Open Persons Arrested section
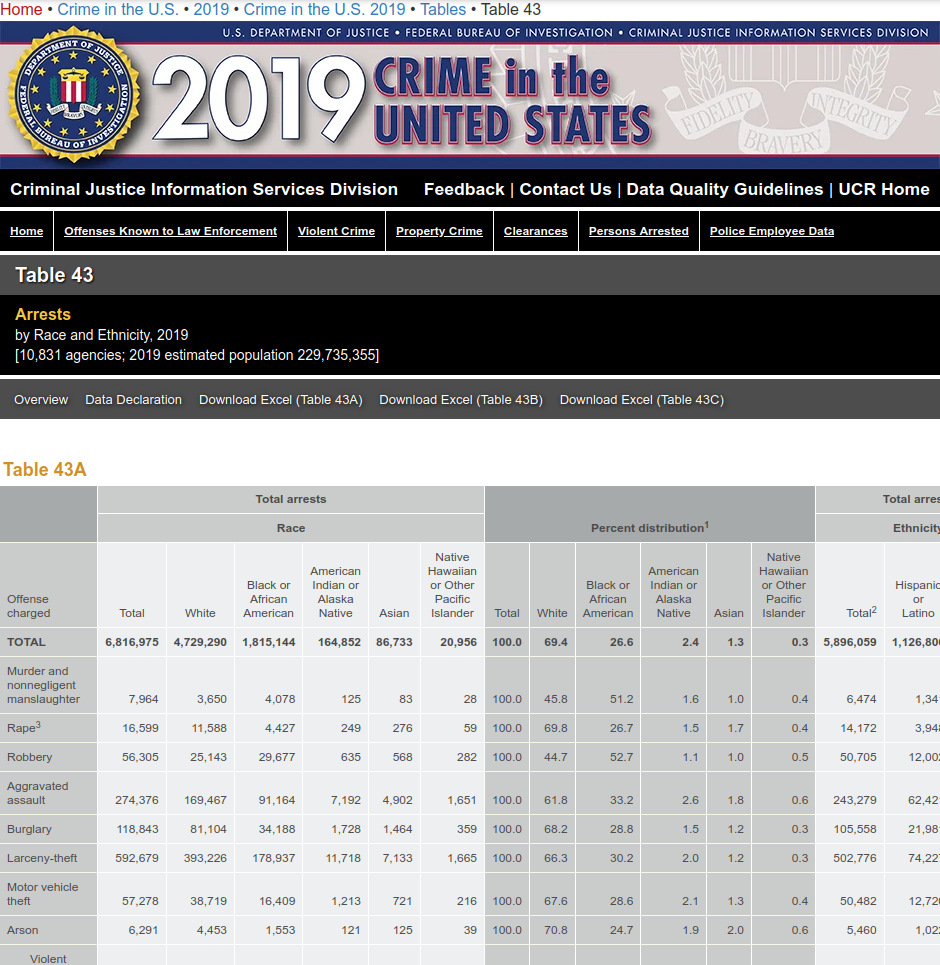Image resolution: width=940 pixels, height=965 pixels. click(x=638, y=231)
